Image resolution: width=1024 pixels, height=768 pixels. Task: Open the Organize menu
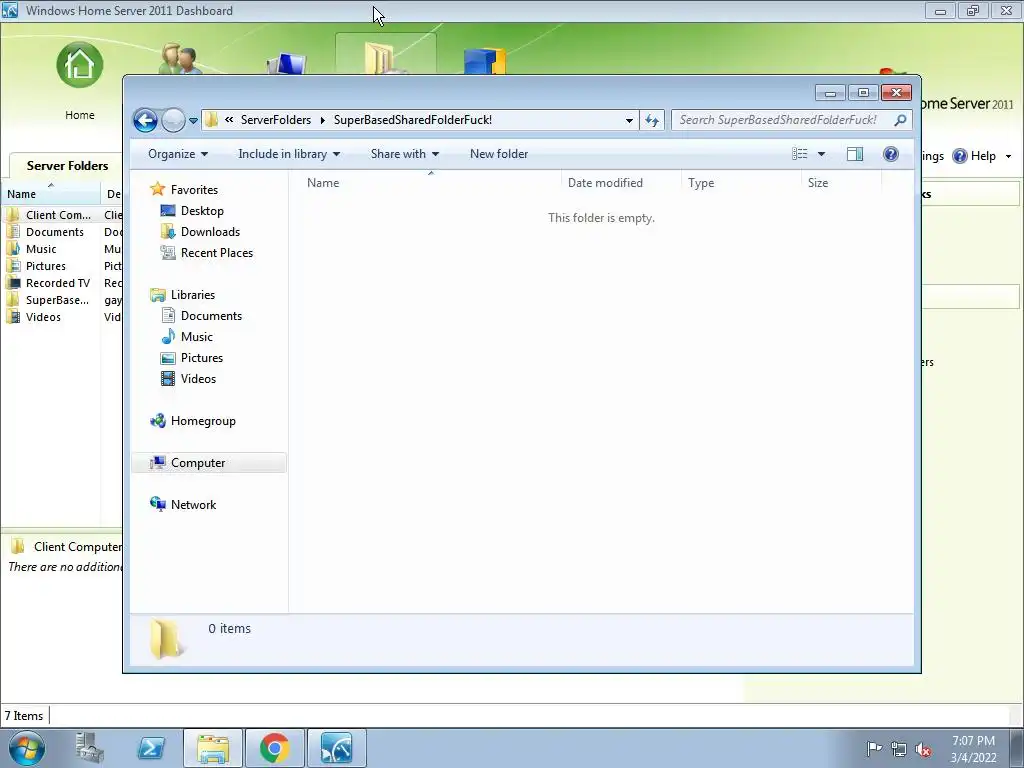point(178,154)
